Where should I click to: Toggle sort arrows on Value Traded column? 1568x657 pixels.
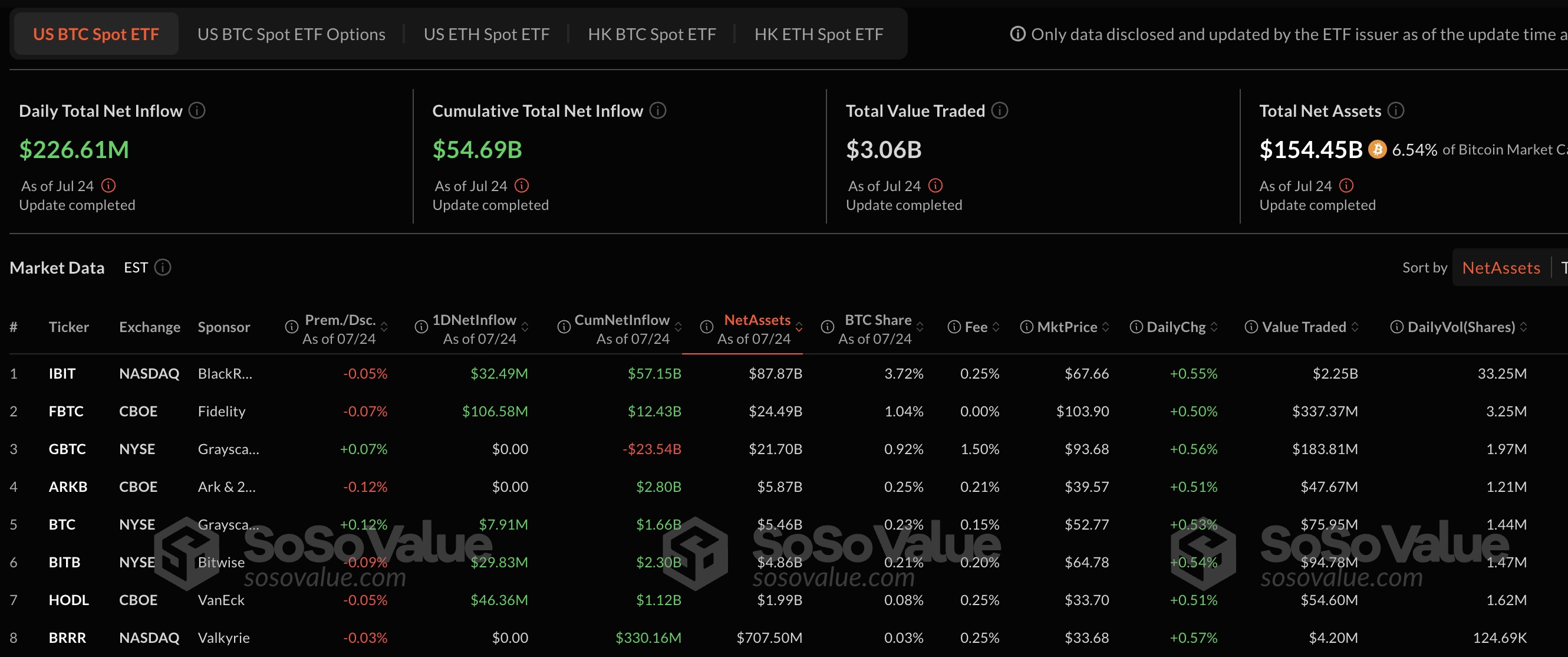[1355, 327]
